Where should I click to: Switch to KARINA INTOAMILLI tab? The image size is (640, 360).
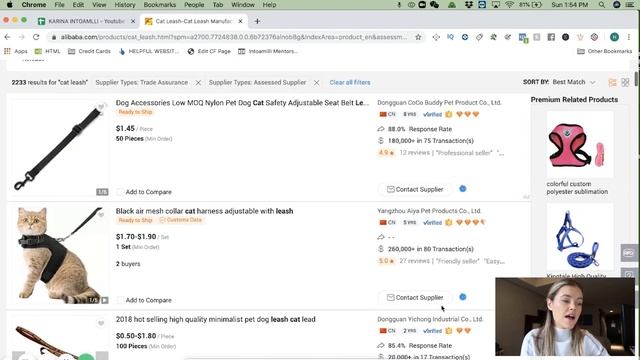click(87, 21)
